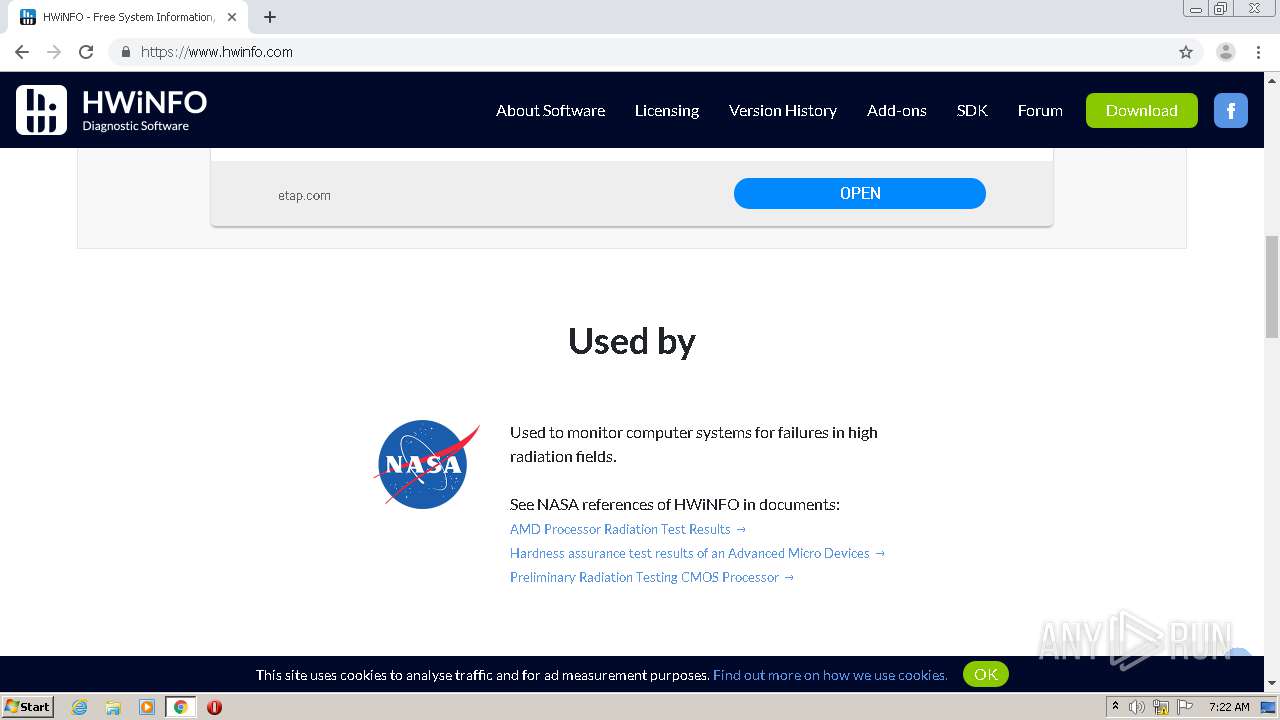
Task: Click the green Download button
Action: point(1142,110)
